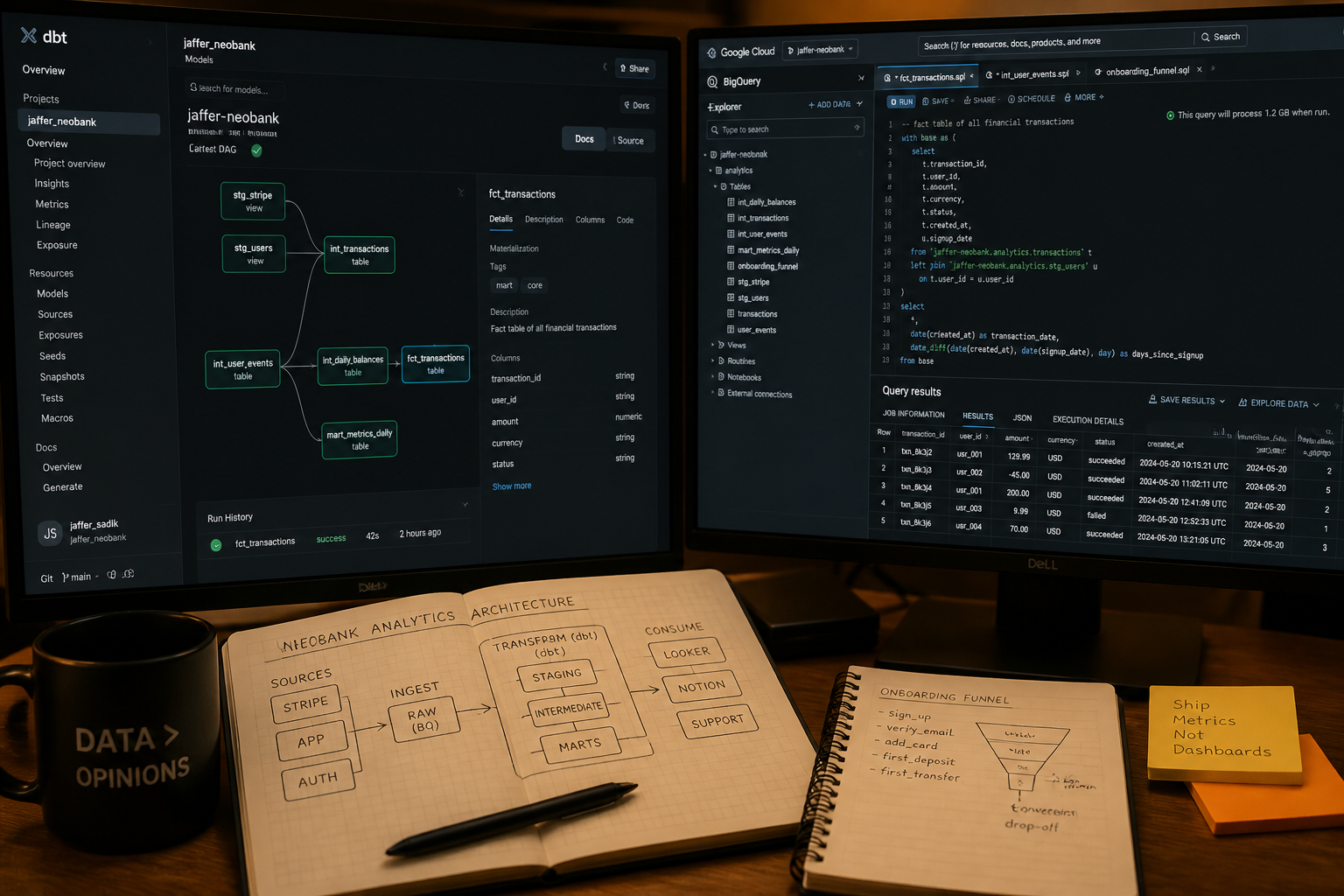The height and width of the screenshot is (896, 1344).
Task: Click the Run button in BigQuery
Action: coord(900,102)
